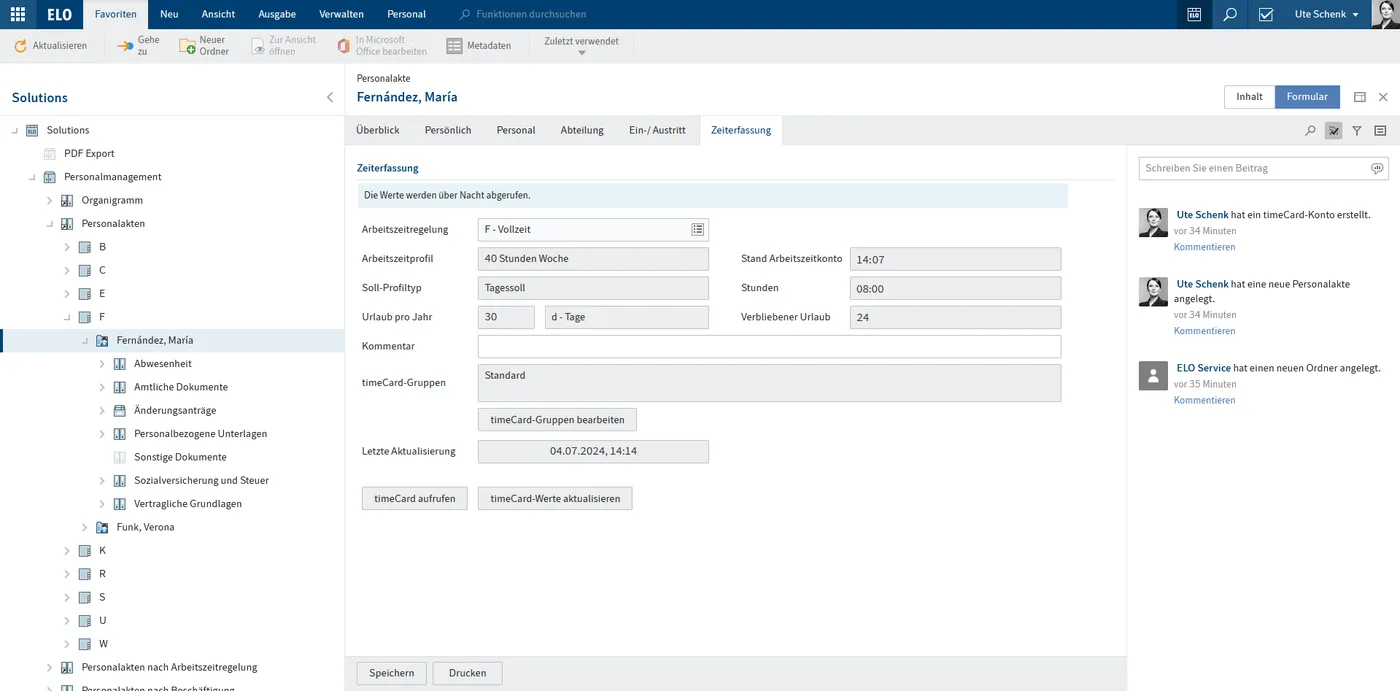
Task: Create a Neuer Ordner
Action: [204, 46]
